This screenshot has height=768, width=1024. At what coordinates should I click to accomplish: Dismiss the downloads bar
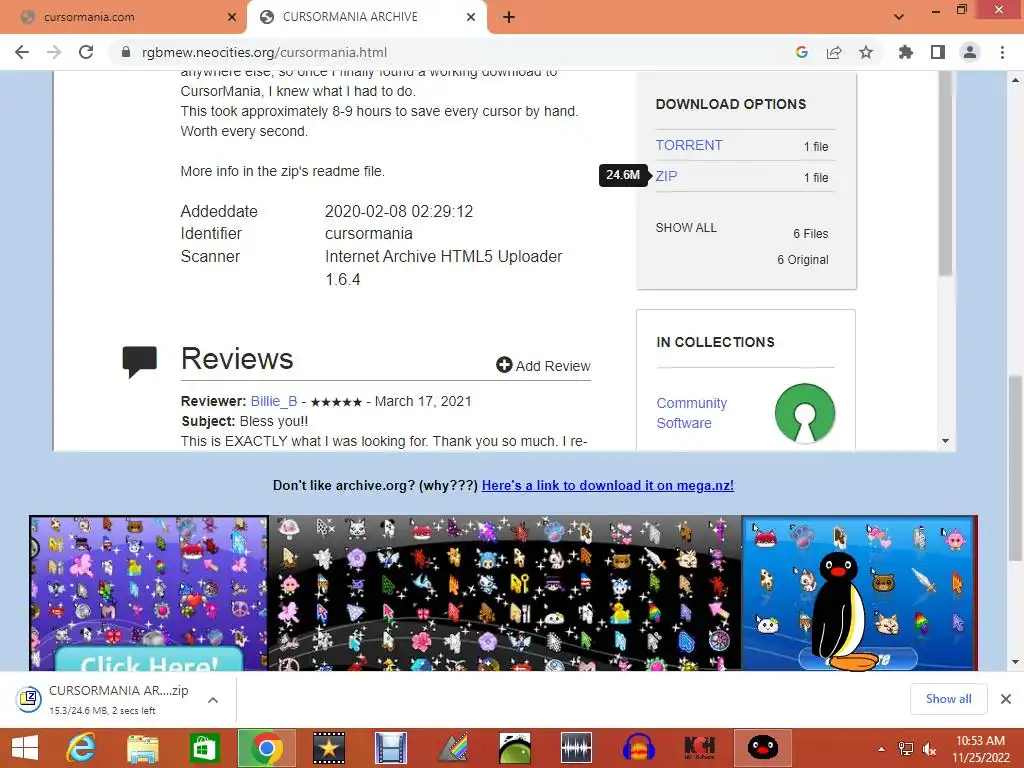coord(1006,699)
